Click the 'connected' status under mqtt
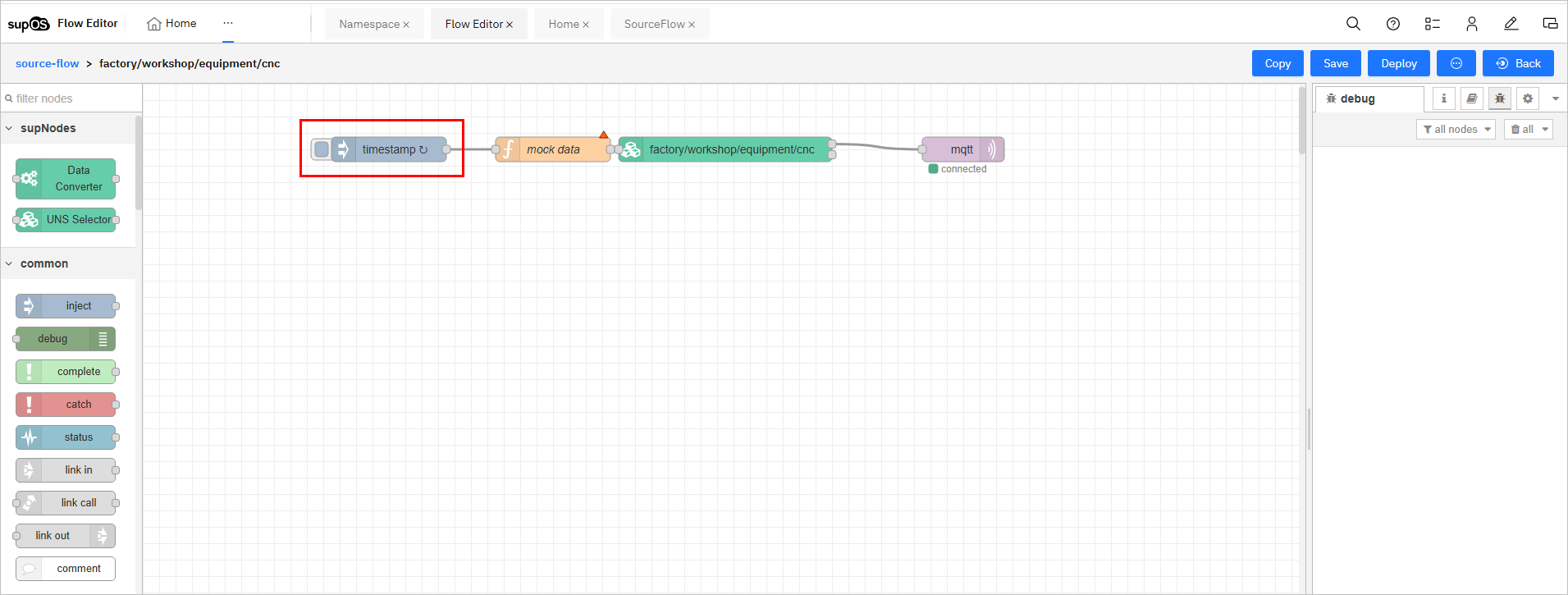 (958, 169)
